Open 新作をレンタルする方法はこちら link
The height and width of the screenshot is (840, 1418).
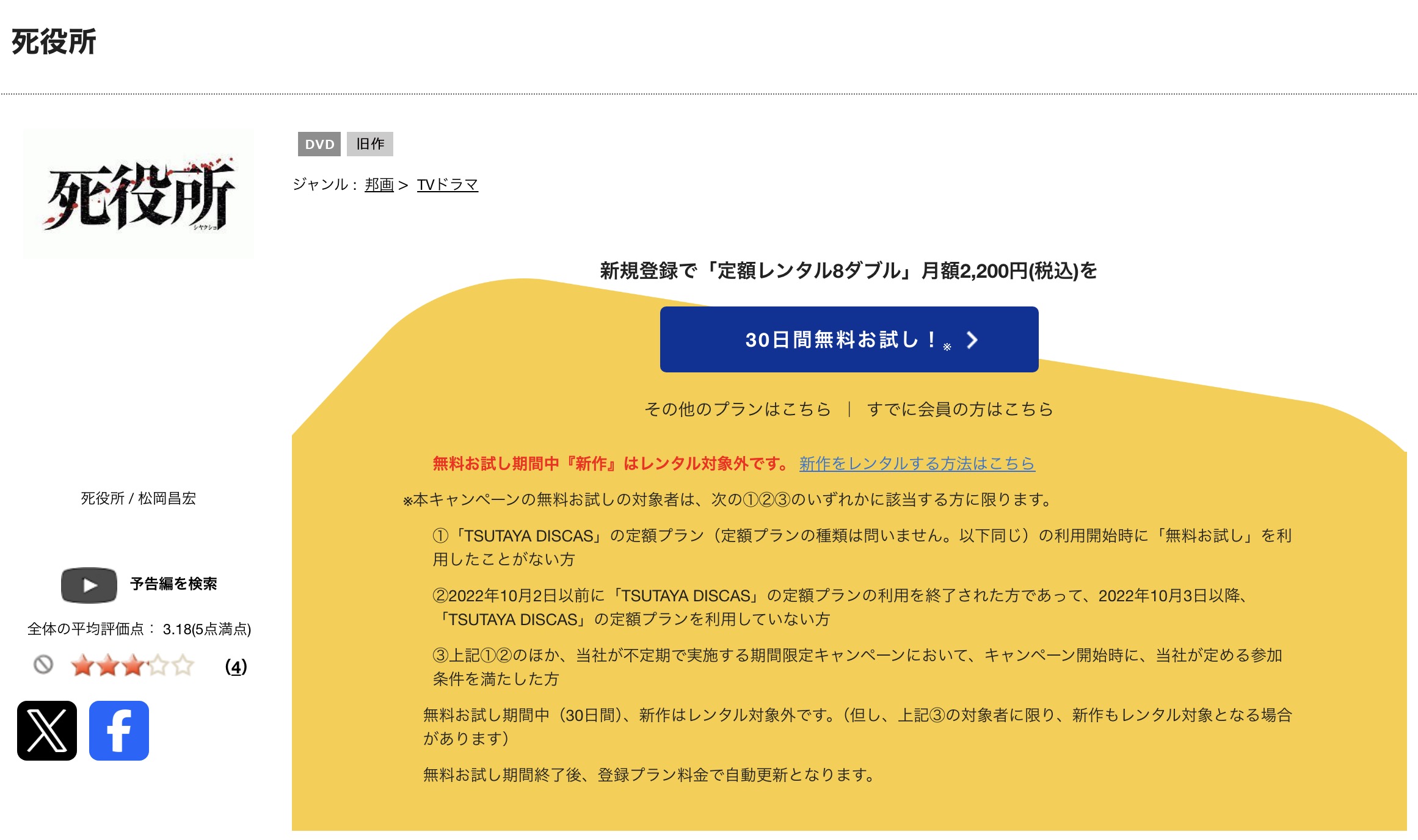pyautogui.click(x=917, y=463)
